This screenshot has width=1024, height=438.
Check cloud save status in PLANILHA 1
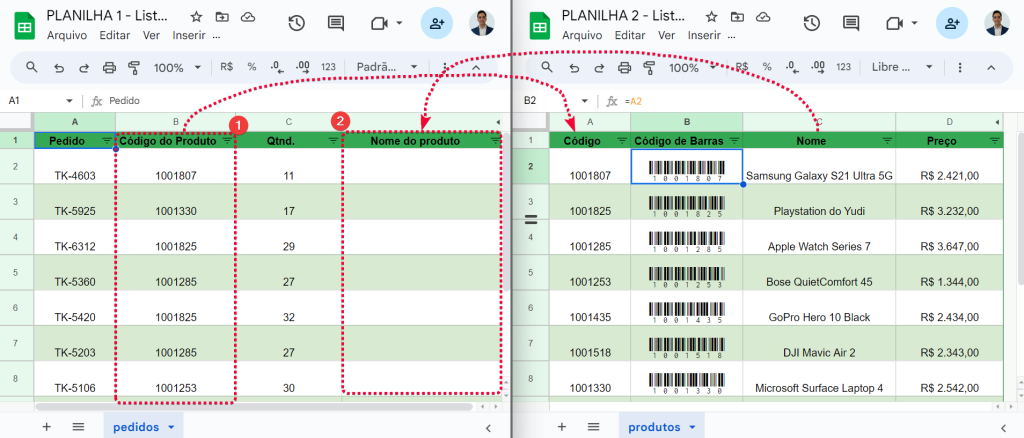[x=248, y=17]
